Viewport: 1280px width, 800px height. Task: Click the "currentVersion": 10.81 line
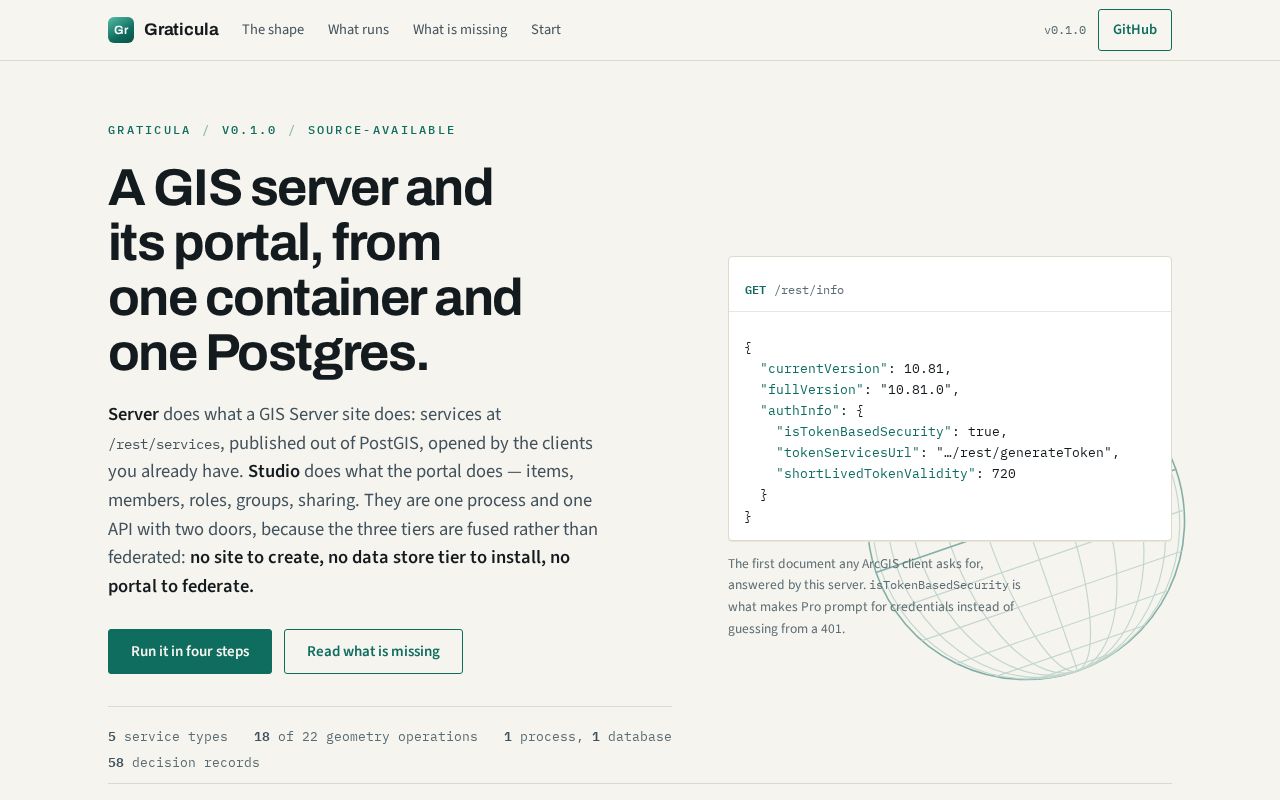(x=856, y=369)
